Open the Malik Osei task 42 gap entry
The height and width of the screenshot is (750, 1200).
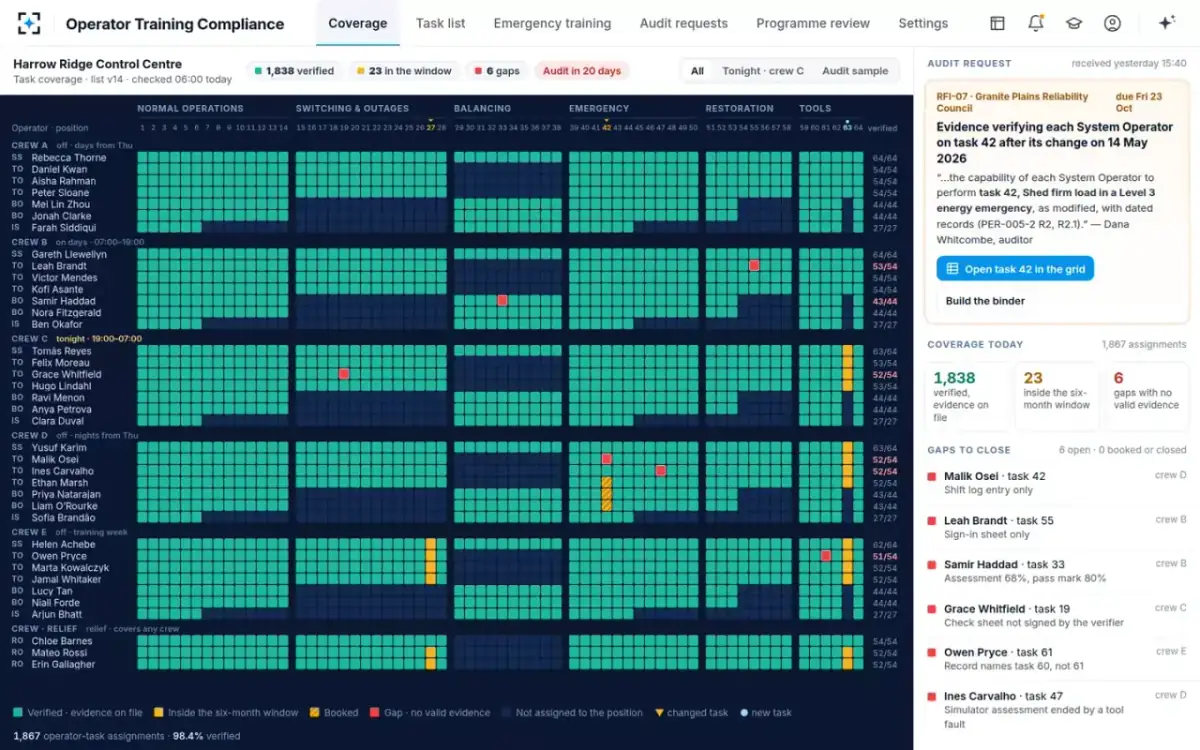pos(1056,483)
